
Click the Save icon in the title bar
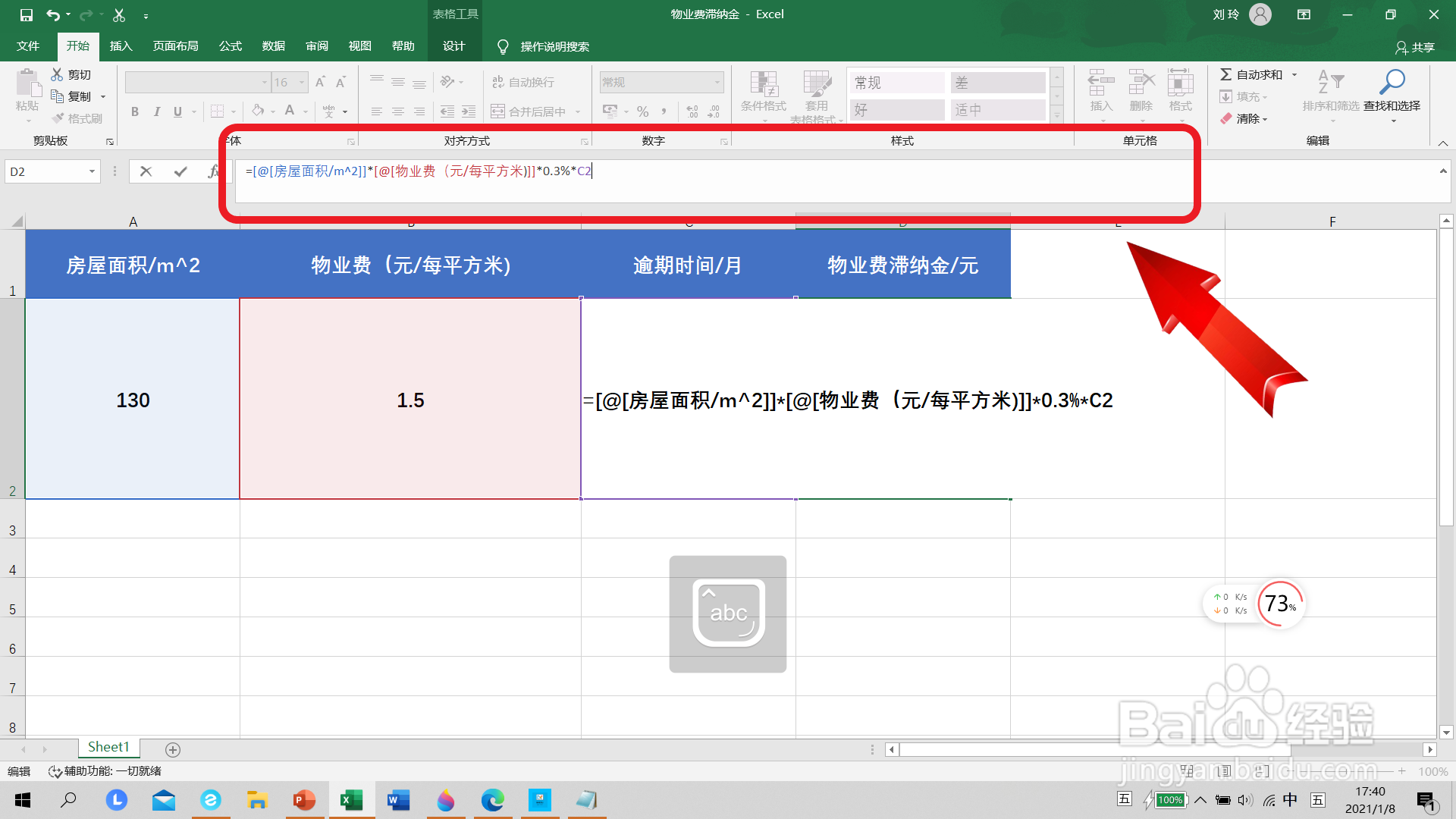pyautogui.click(x=27, y=14)
